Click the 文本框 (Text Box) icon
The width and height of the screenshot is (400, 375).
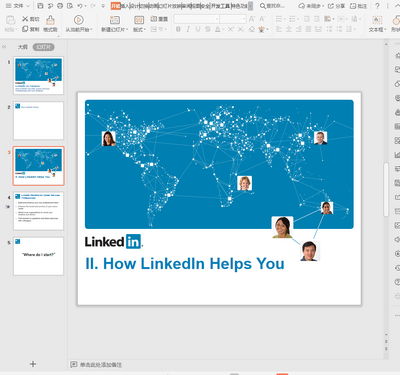(x=377, y=20)
